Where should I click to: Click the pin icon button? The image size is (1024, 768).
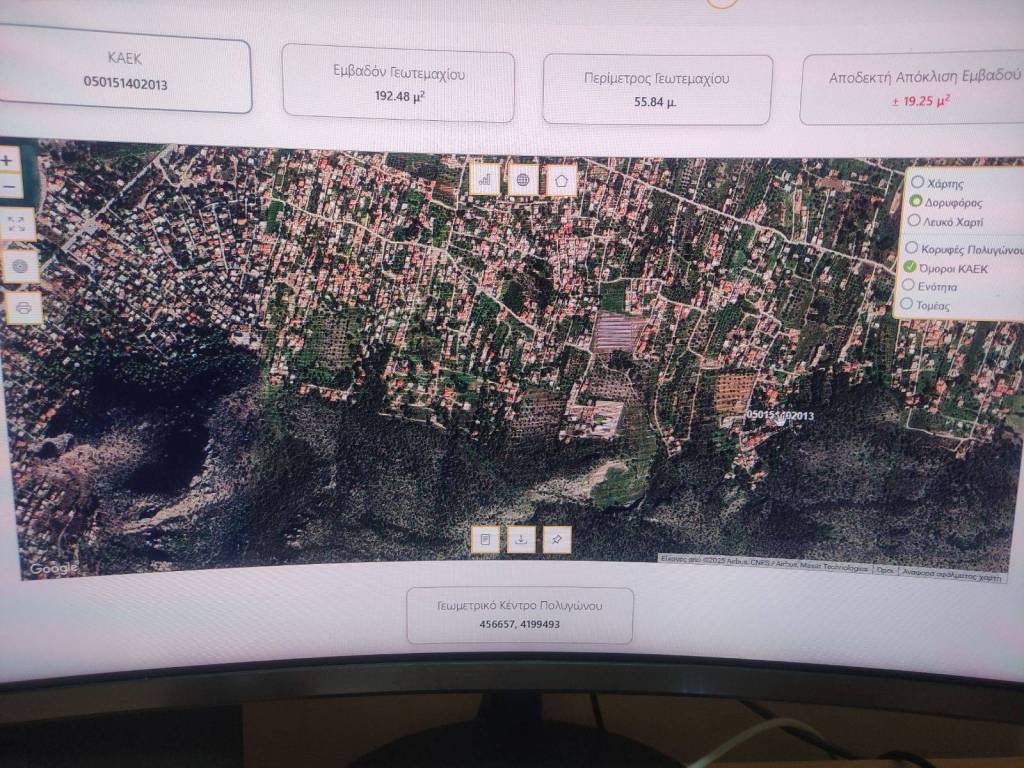557,539
